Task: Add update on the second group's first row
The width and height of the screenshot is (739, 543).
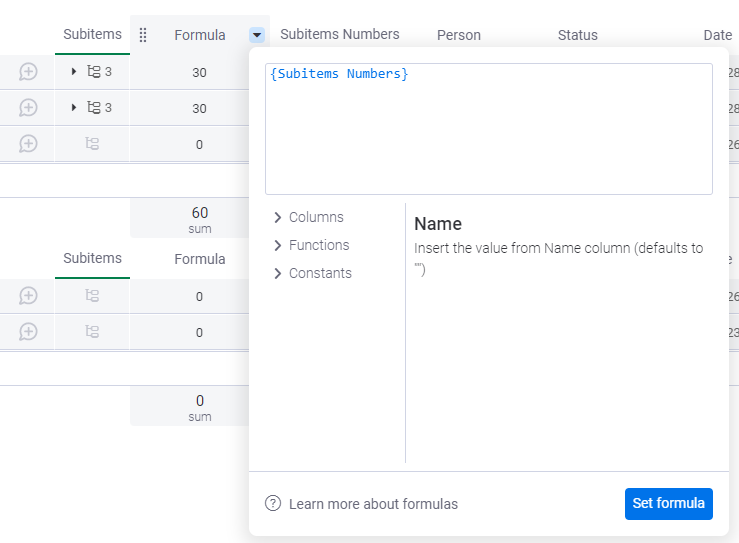Action: [x=28, y=296]
